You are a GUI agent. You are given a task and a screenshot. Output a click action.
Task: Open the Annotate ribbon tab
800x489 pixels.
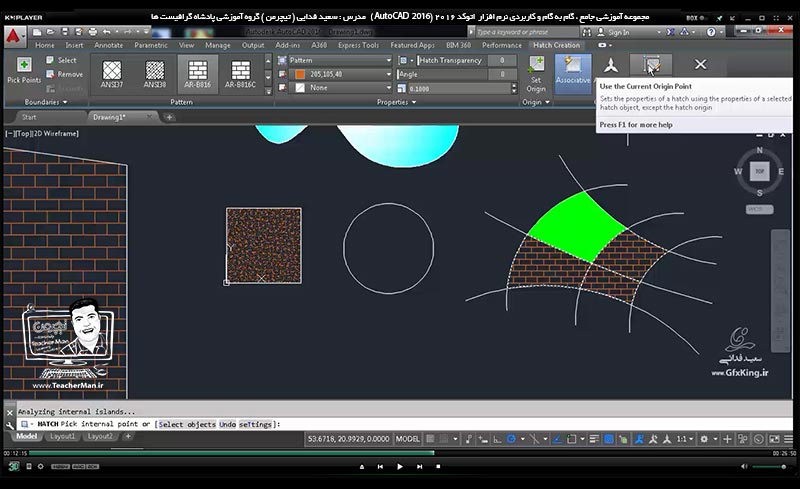click(108, 45)
